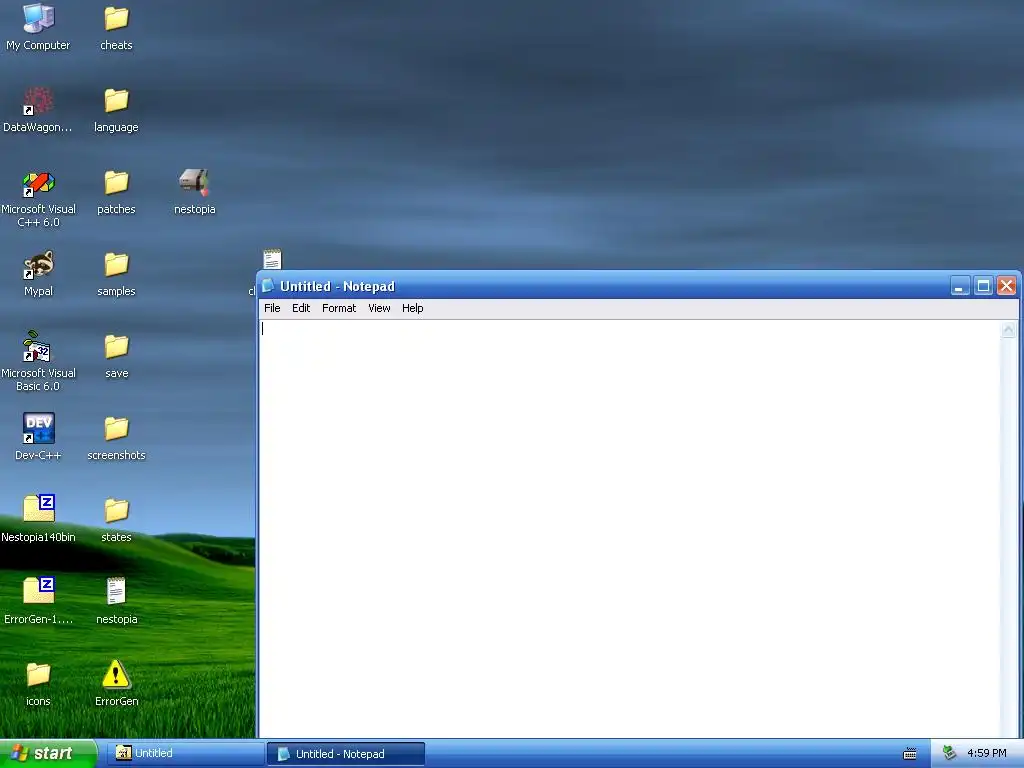Click the on-screen keyboard tray icon

point(910,754)
